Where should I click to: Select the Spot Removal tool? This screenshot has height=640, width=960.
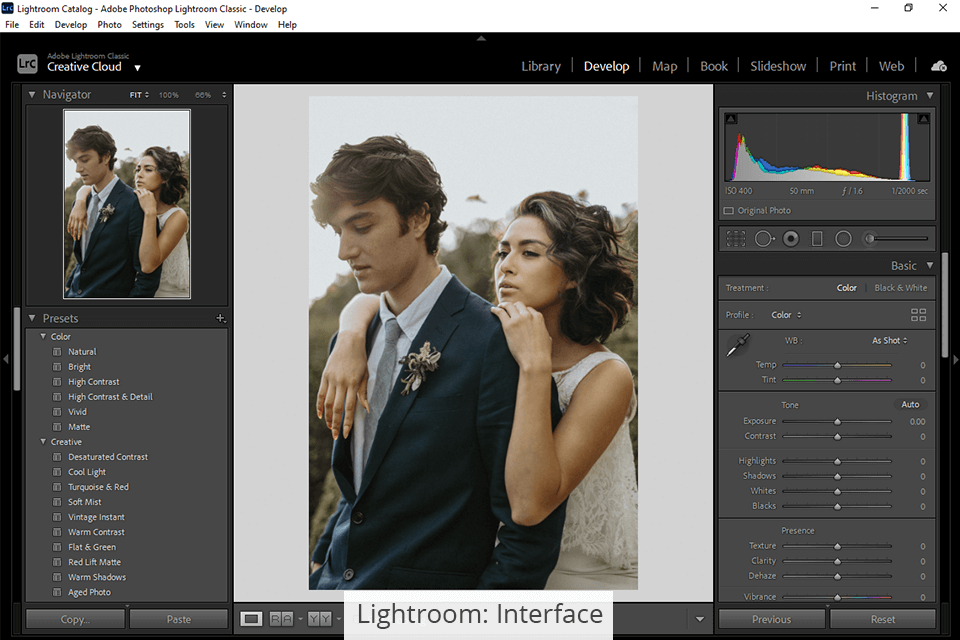pyautogui.click(x=764, y=239)
